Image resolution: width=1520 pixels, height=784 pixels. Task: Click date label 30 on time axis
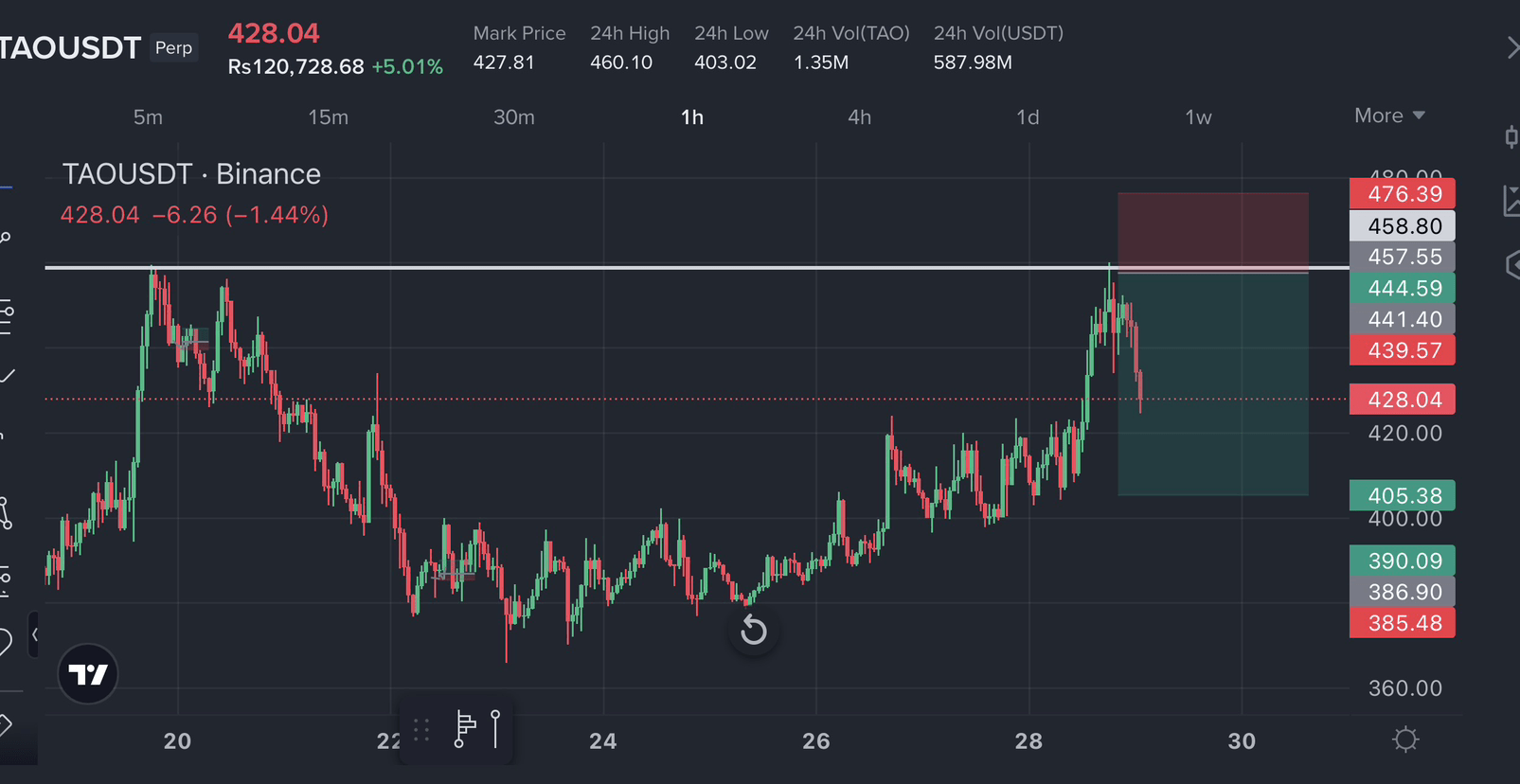coord(1242,741)
